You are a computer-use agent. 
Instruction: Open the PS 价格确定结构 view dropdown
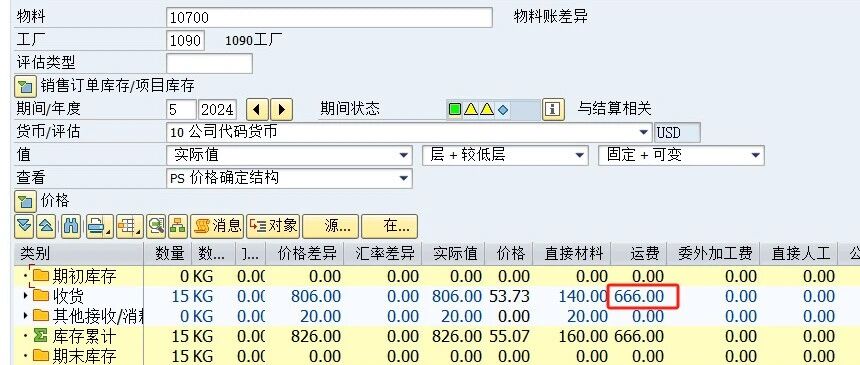point(405,178)
